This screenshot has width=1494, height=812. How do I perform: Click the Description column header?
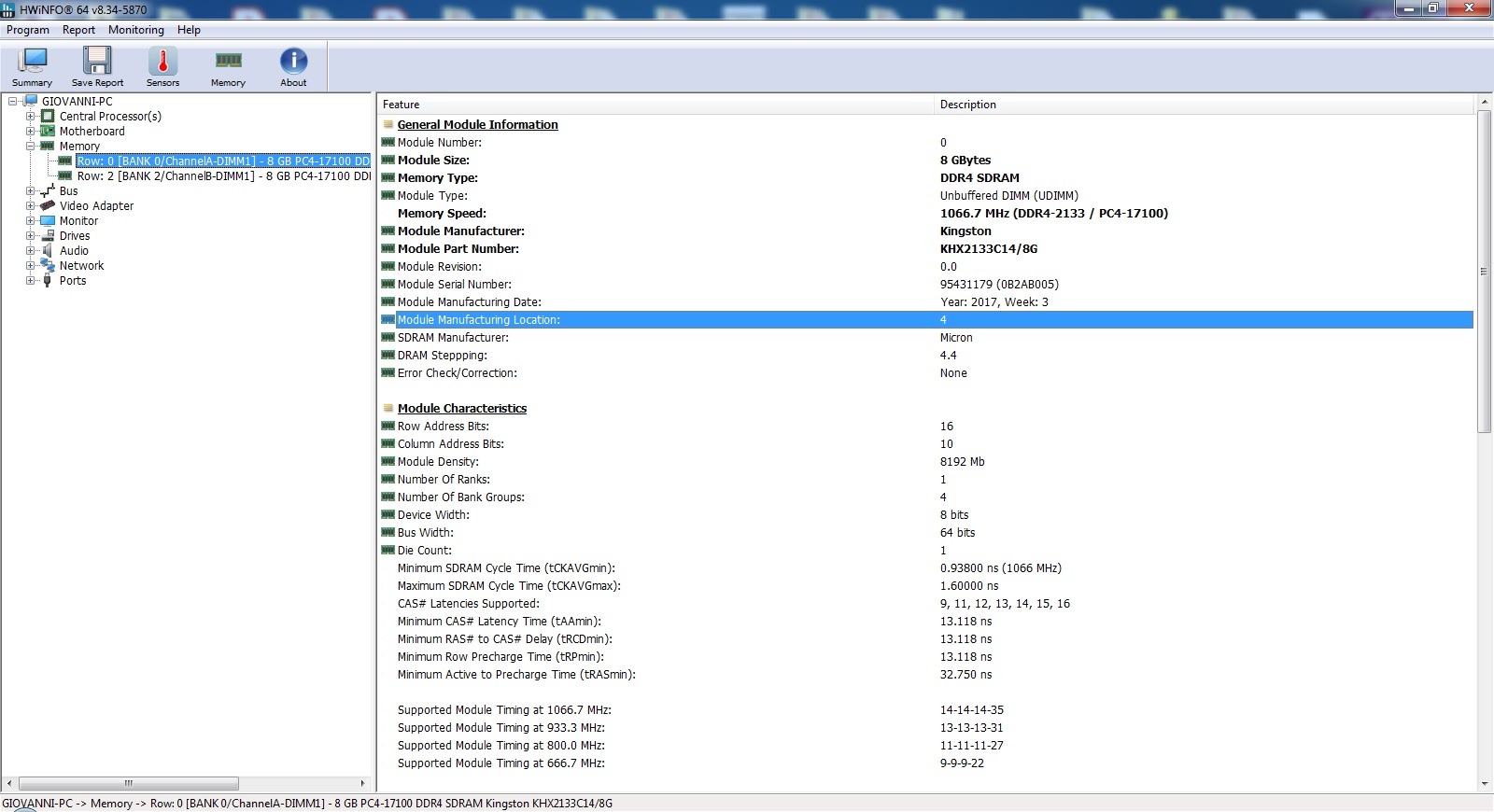[x=1204, y=105]
